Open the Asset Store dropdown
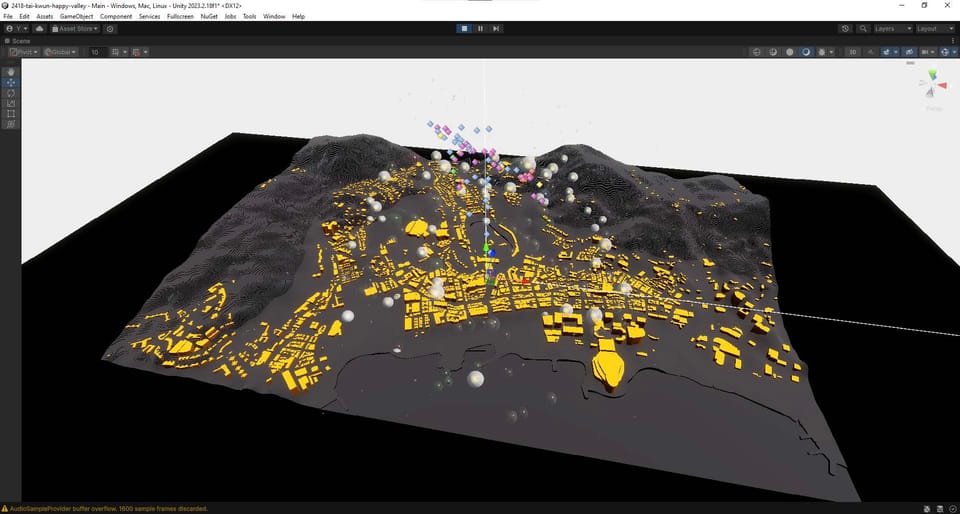 pyautogui.click(x=75, y=28)
